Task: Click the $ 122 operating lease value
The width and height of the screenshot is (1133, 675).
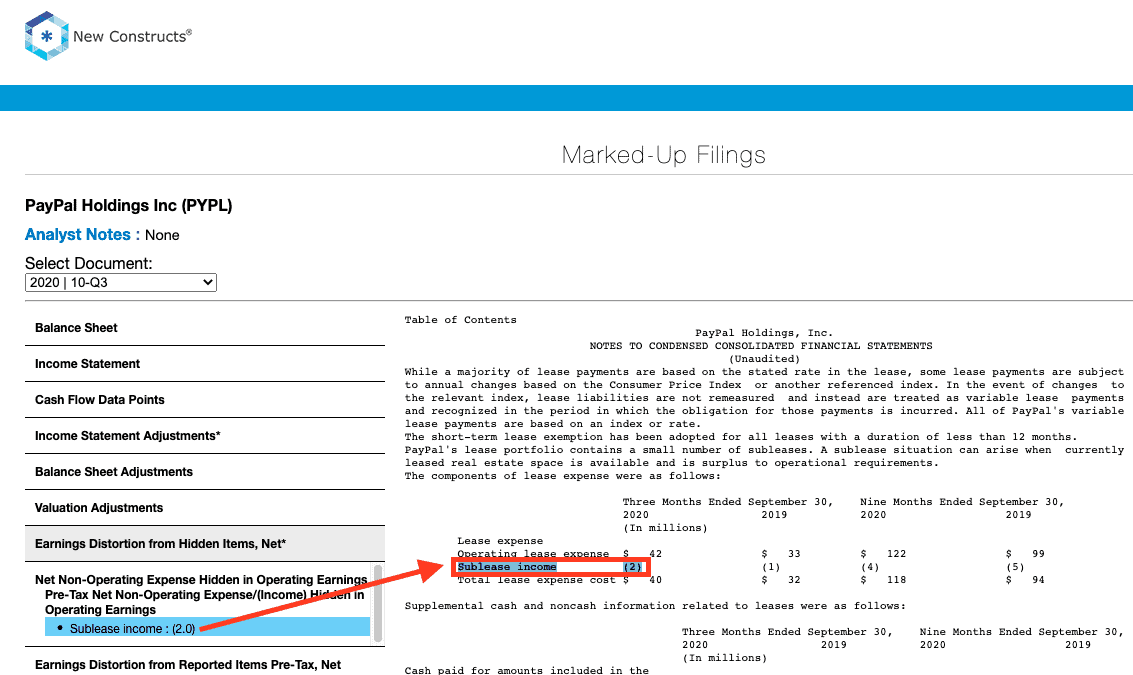Action: point(883,554)
